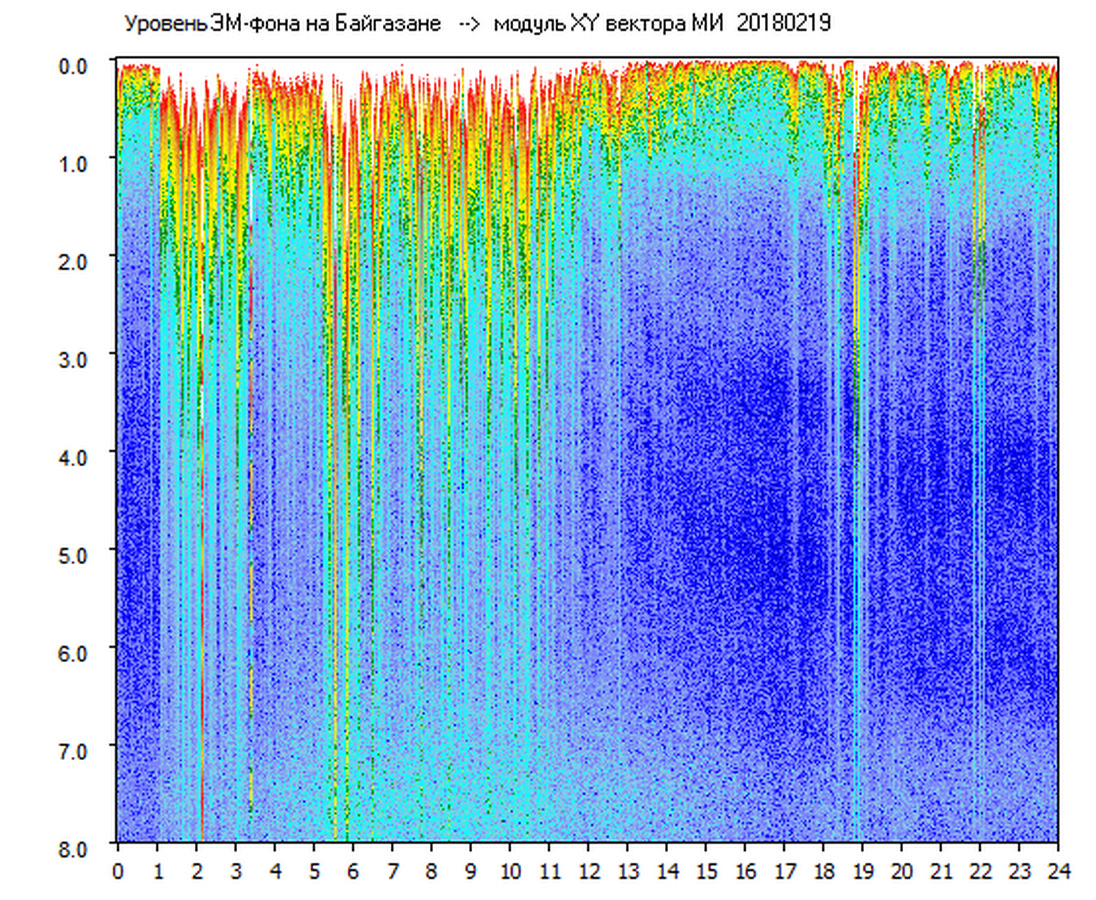
Task: Select the 3.0 mark on vertical axis
Action: tap(74, 358)
